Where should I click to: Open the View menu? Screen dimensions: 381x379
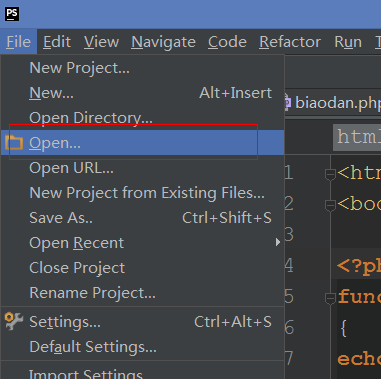point(101,42)
